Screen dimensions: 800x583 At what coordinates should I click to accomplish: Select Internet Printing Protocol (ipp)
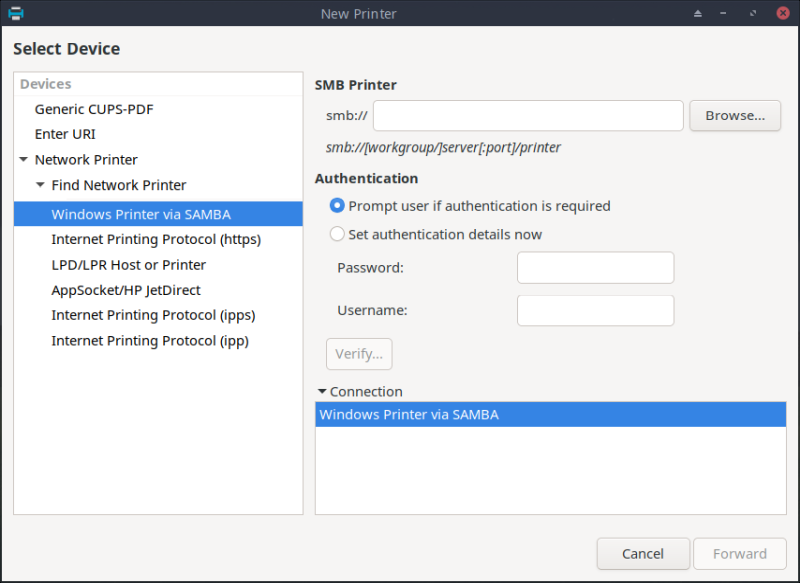coord(150,341)
